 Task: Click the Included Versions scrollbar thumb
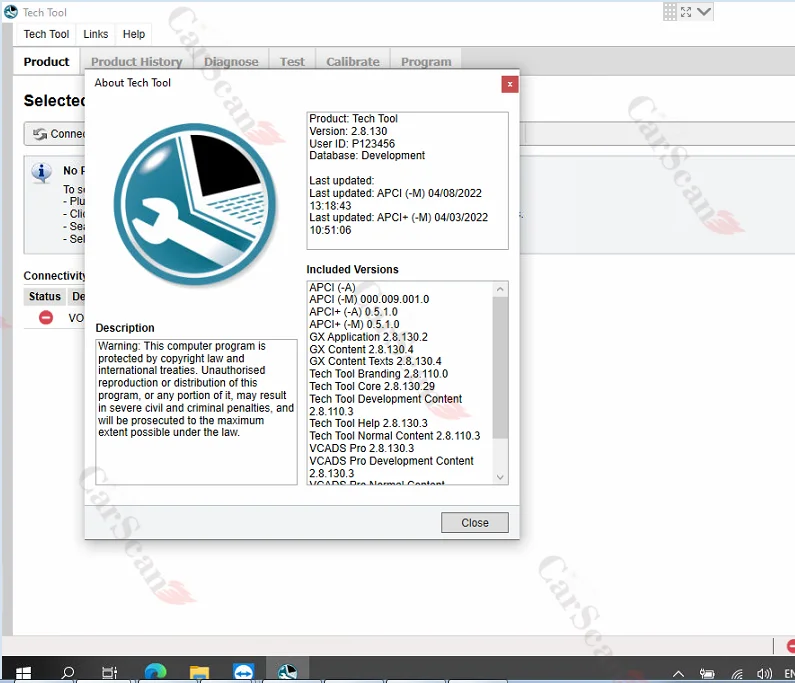[500, 368]
